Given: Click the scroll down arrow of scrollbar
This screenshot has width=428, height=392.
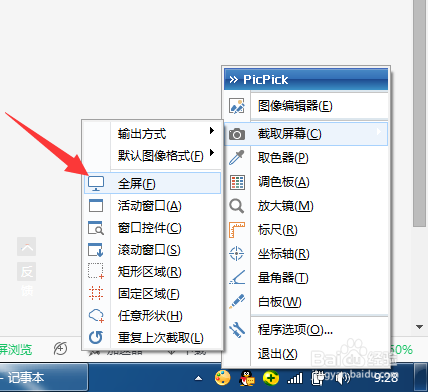Looking at the screenshot, I should [x=420, y=327].
